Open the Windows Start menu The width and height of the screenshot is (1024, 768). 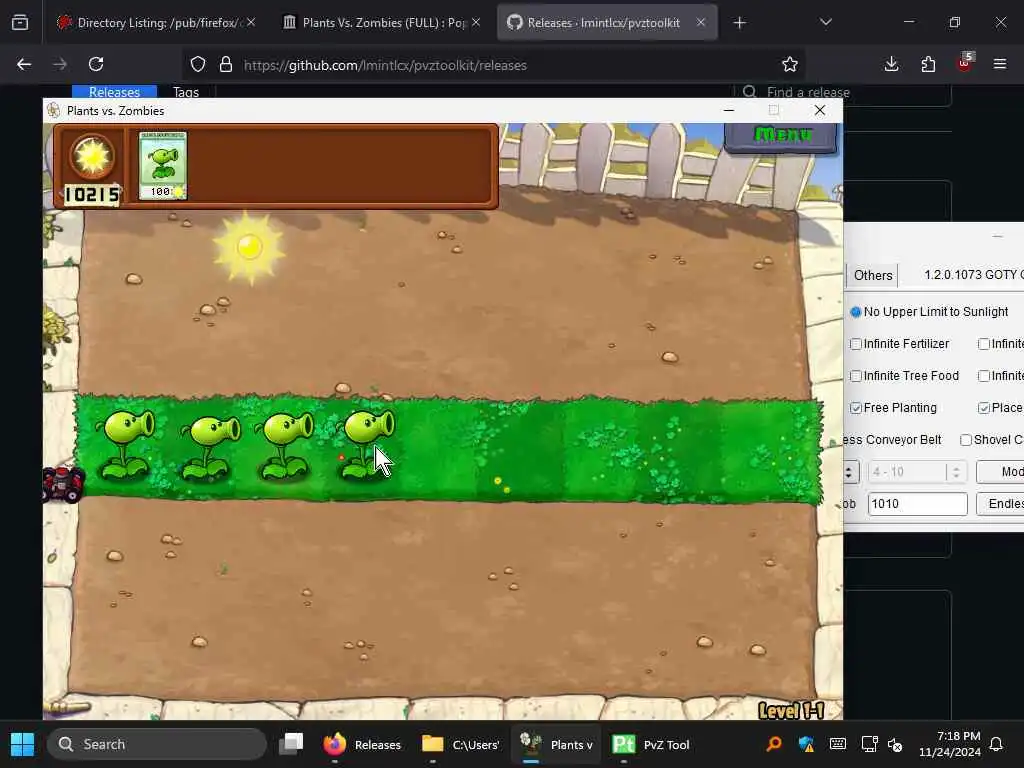tap(22, 744)
